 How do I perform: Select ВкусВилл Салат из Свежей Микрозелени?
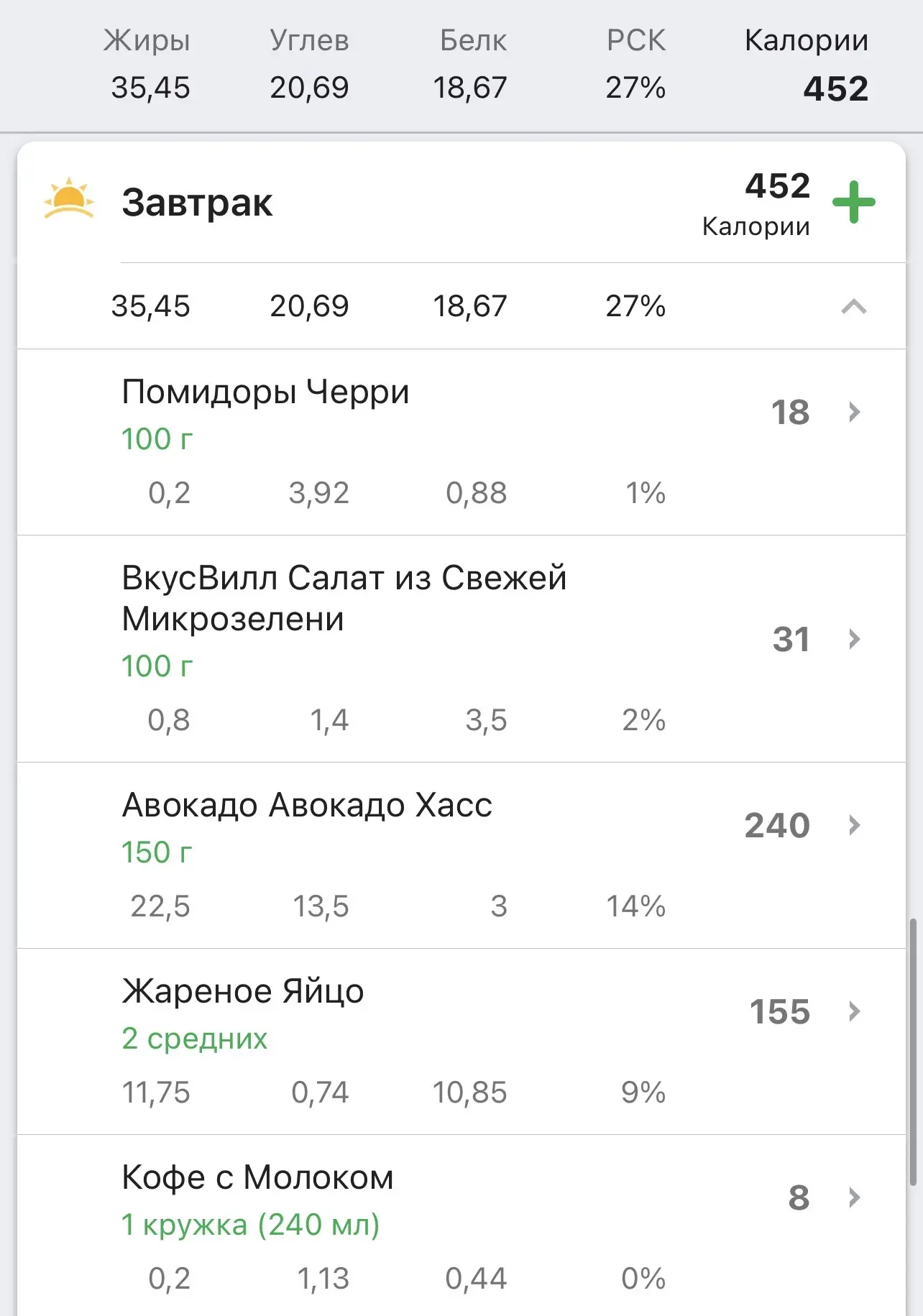pos(344,598)
